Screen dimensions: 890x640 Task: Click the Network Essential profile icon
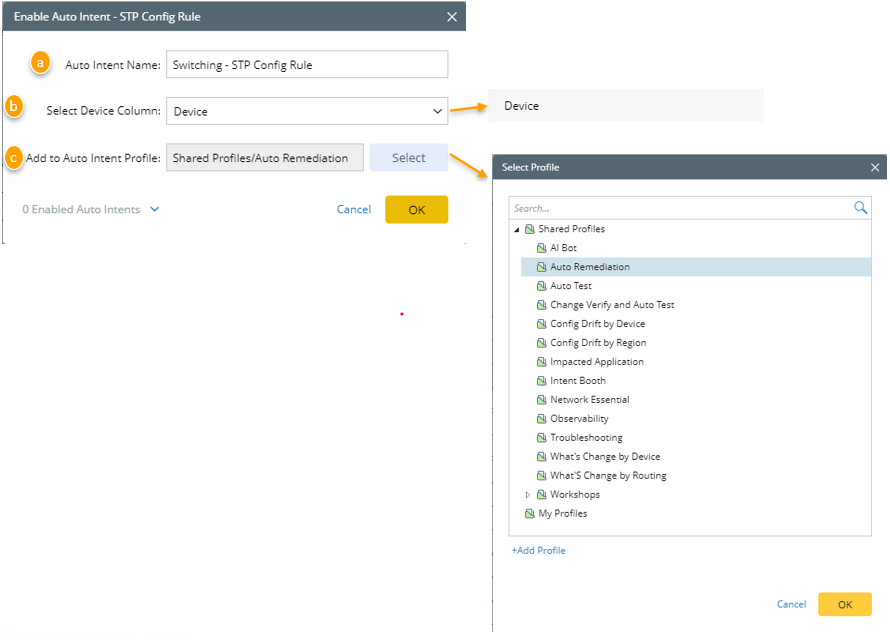pyautogui.click(x=541, y=400)
